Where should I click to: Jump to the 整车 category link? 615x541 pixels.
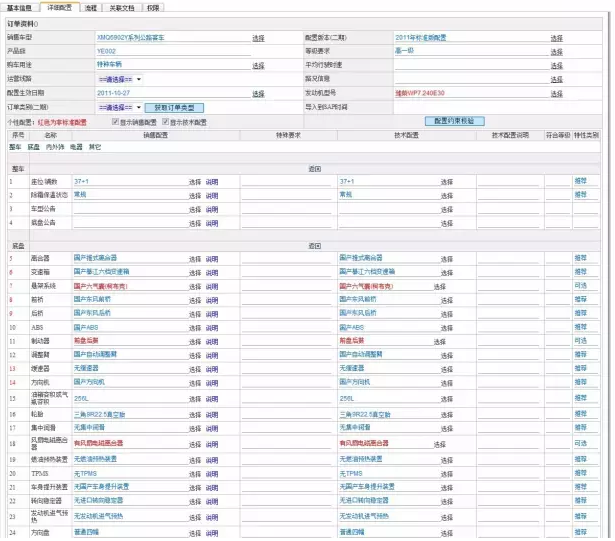tap(15, 147)
